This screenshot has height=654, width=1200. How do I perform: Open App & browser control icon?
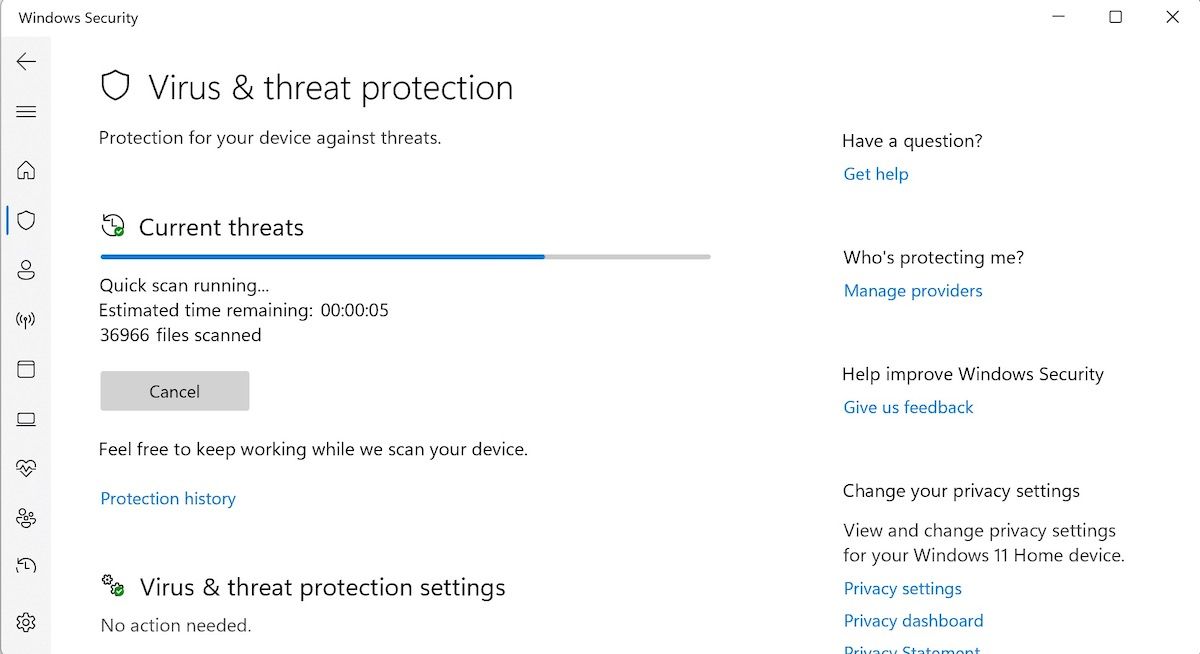click(26, 369)
